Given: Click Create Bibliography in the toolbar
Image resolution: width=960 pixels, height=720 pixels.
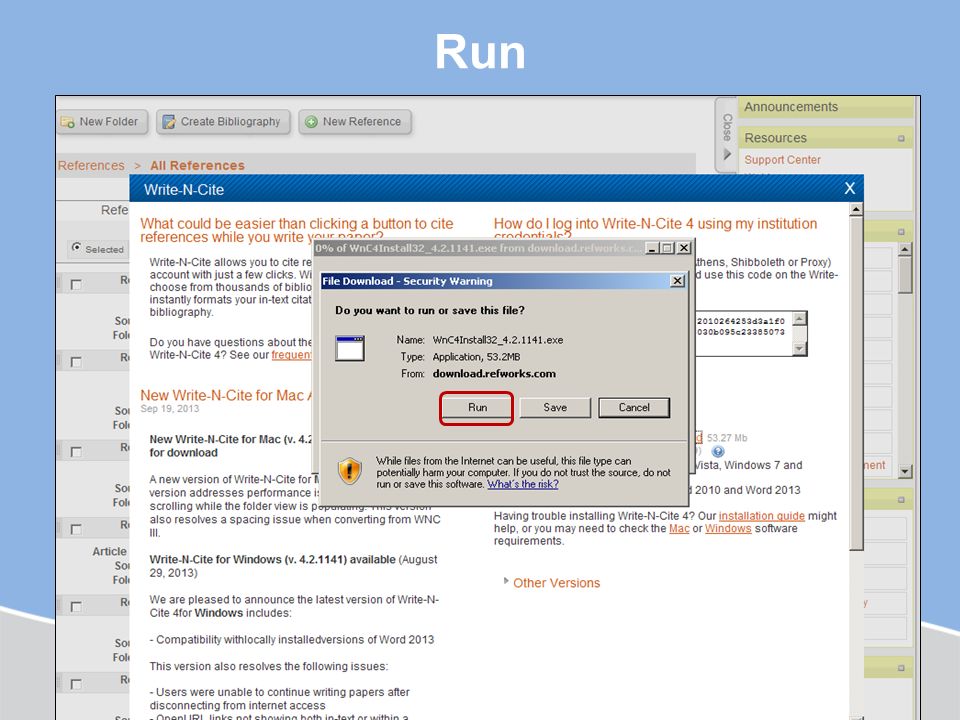Looking at the screenshot, I should [223, 122].
